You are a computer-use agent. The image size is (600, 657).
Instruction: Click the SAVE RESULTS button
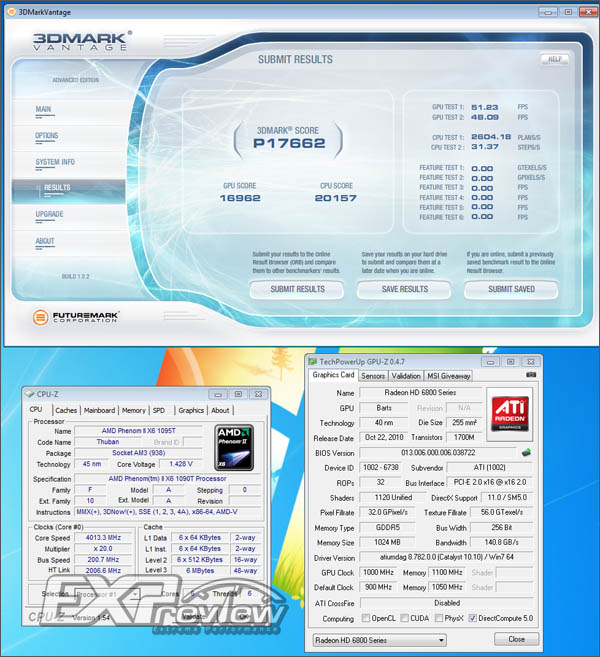404,289
